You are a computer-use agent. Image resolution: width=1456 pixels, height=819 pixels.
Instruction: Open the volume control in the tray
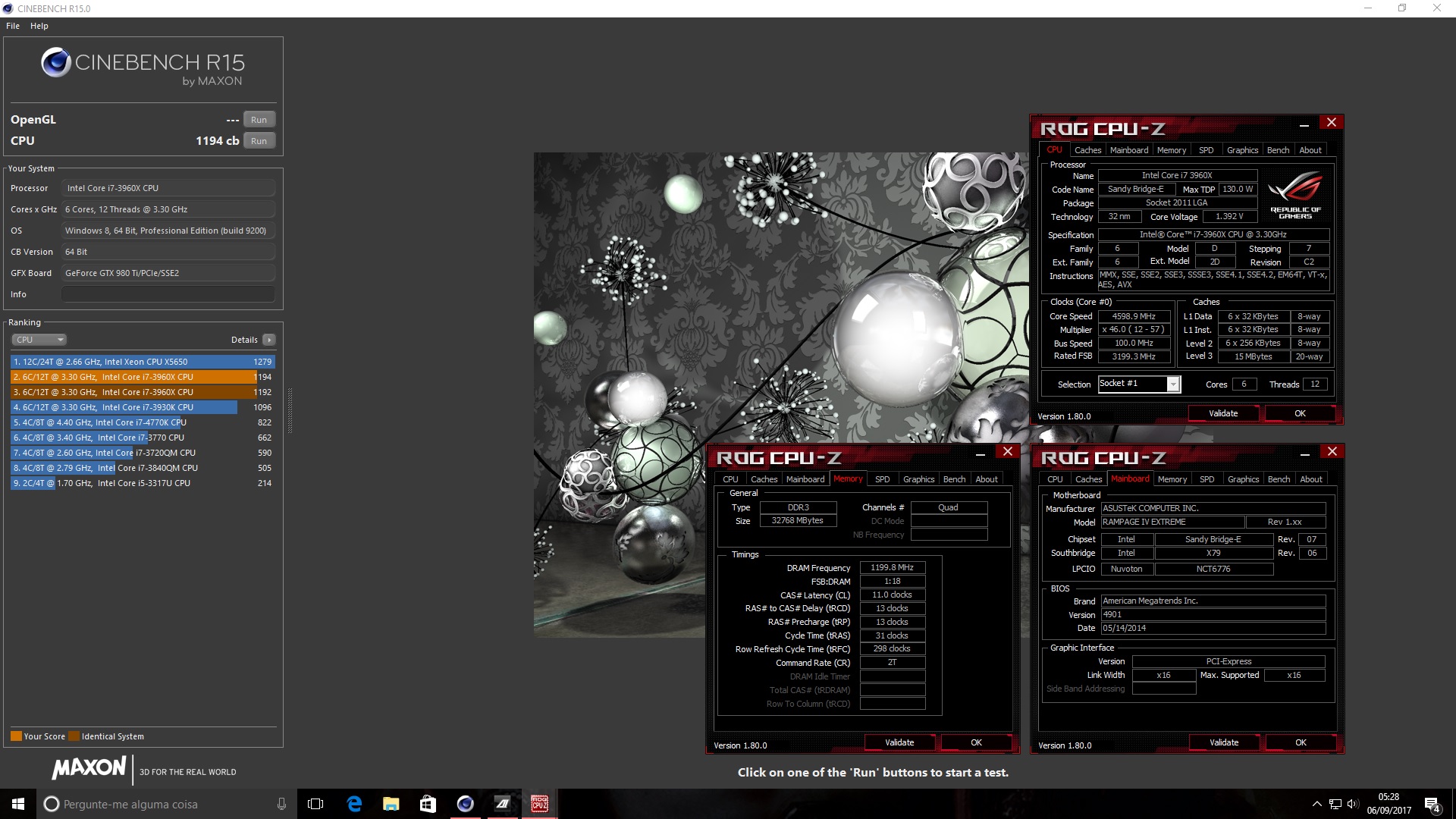tap(1353, 804)
